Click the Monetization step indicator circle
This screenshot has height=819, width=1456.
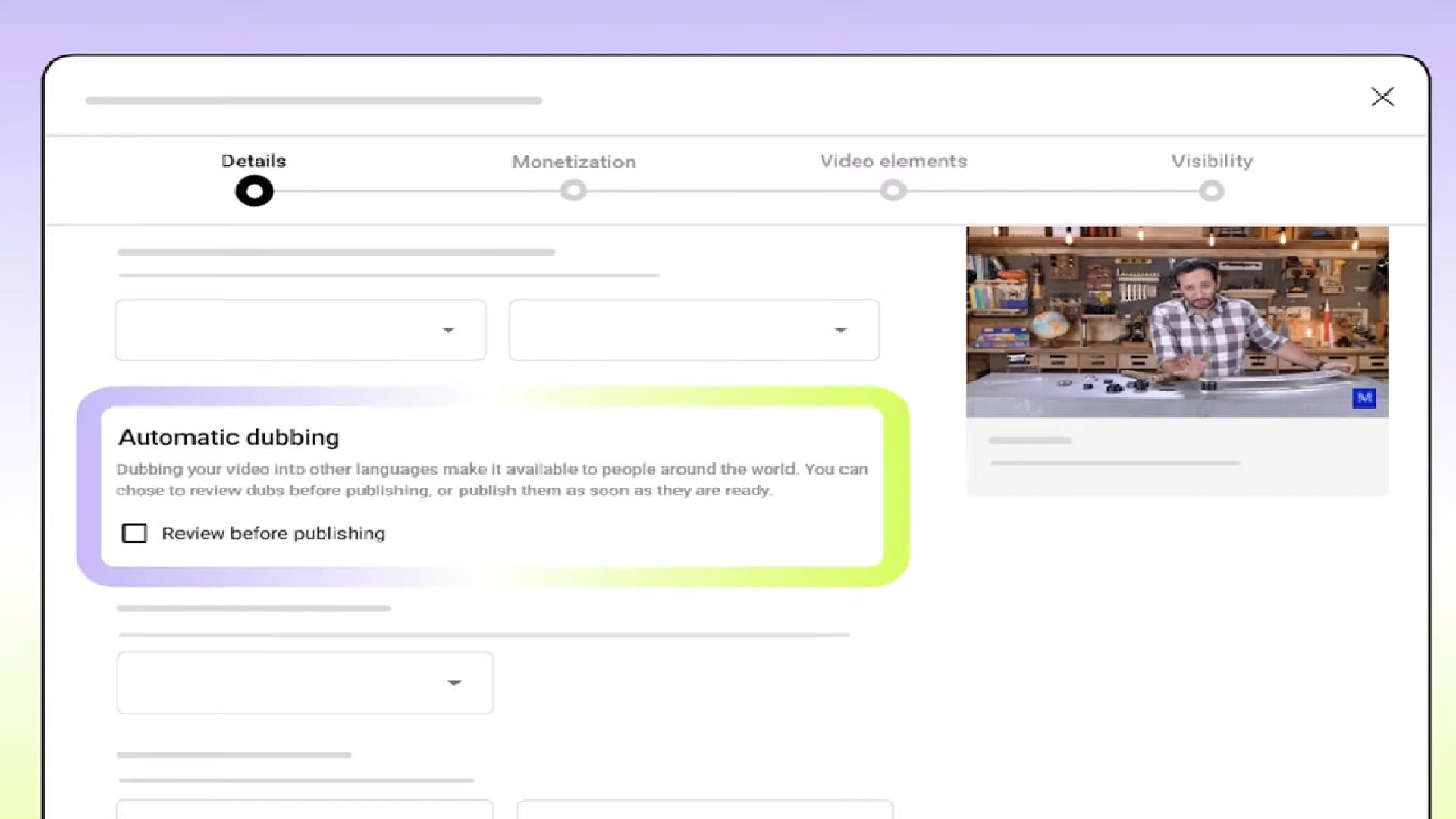[573, 190]
